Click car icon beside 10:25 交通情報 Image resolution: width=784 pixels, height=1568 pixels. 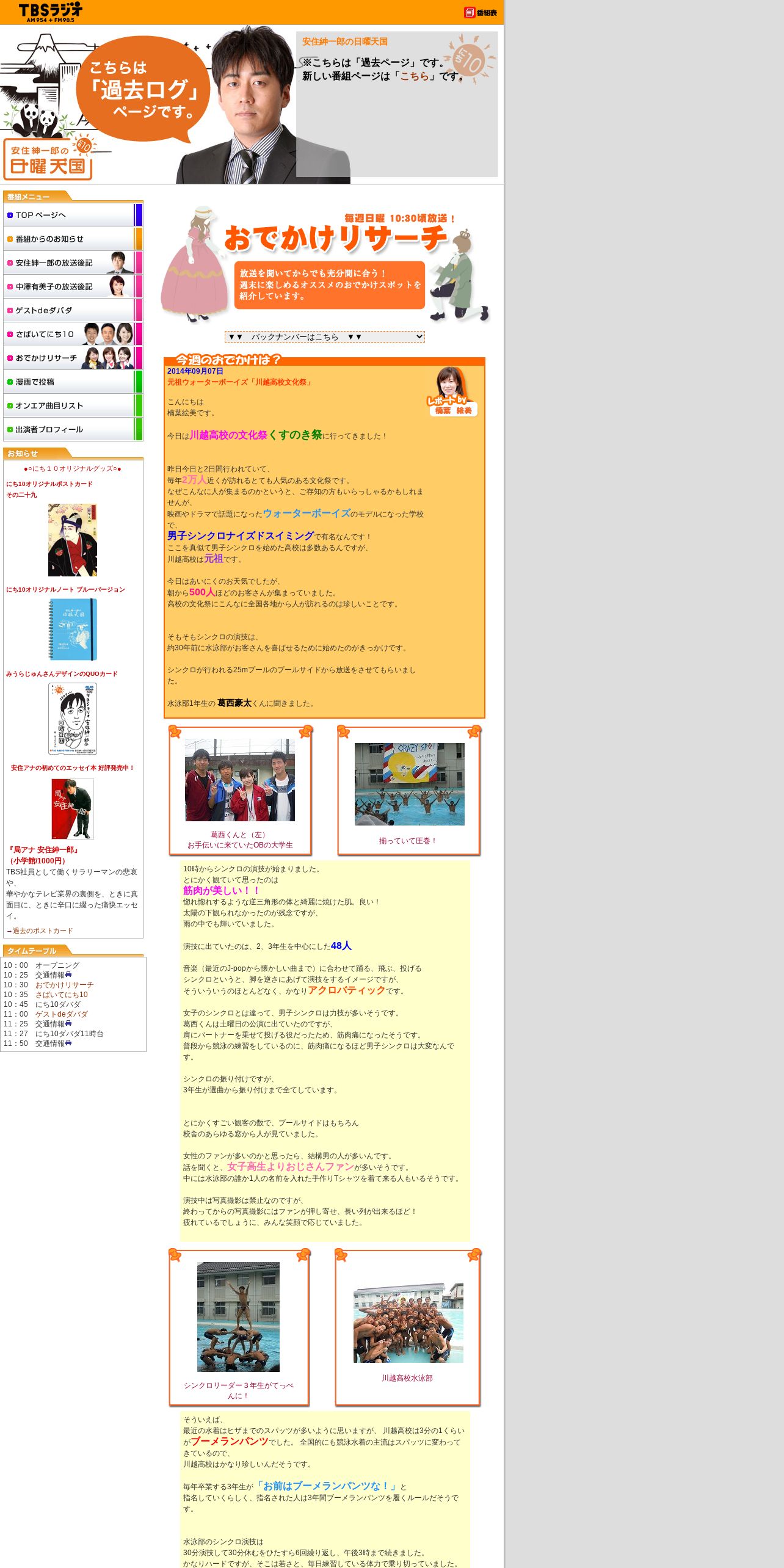(x=68, y=975)
